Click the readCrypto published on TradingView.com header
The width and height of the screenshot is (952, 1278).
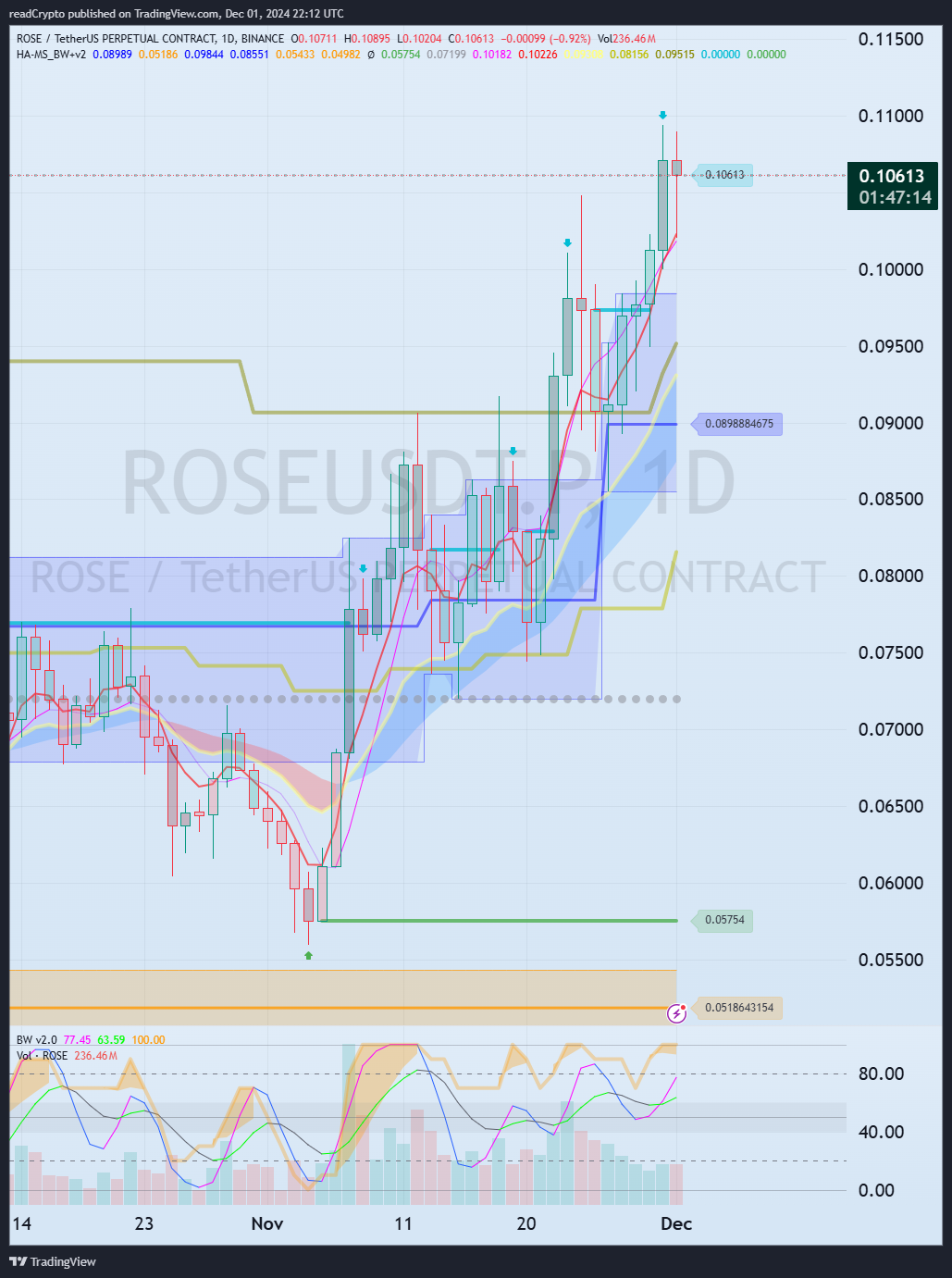pyautogui.click(x=177, y=13)
